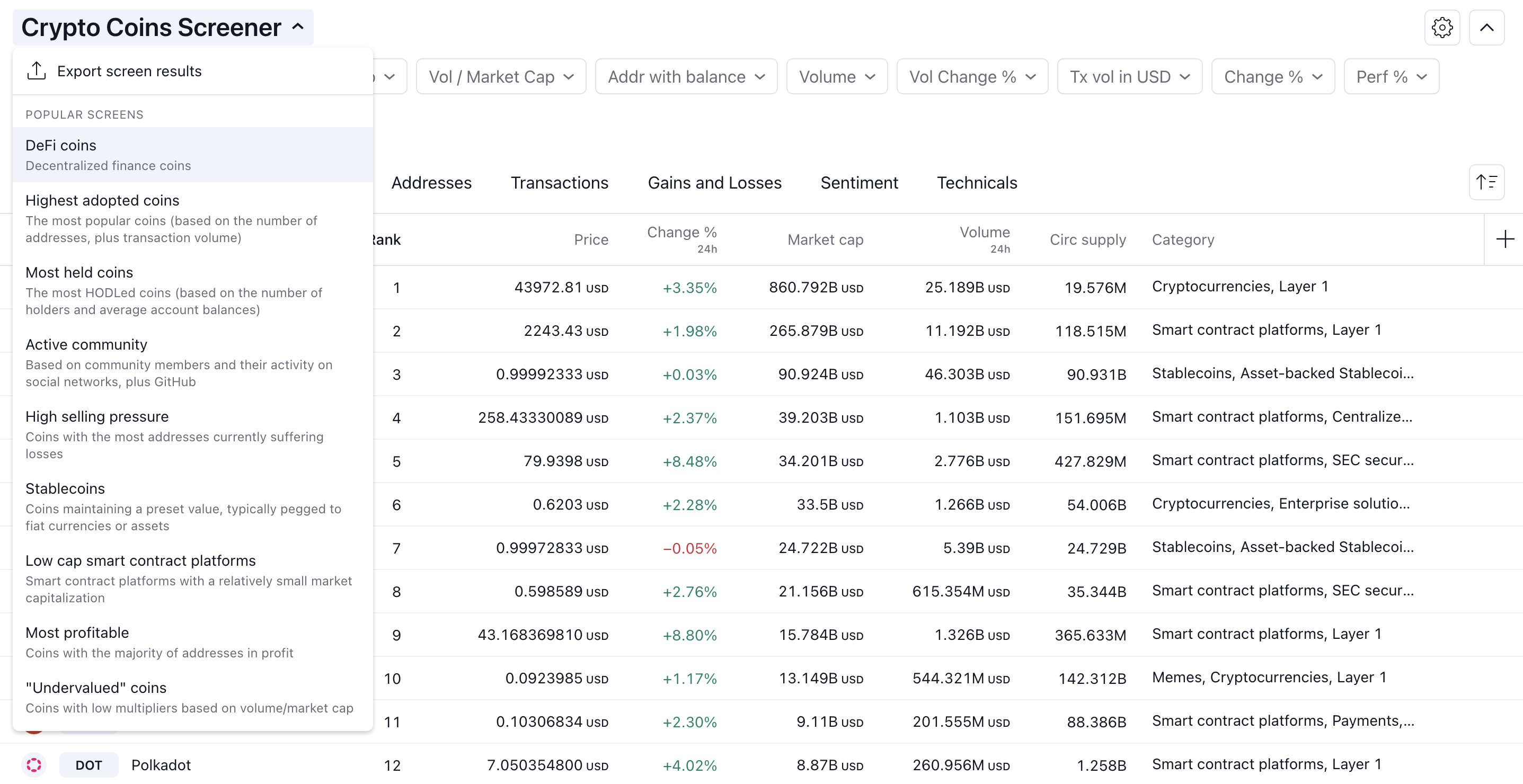This screenshot has width=1523, height=784.
Task: Choose the DeFi coins popular screen
Action: click(x=61, y=145)
